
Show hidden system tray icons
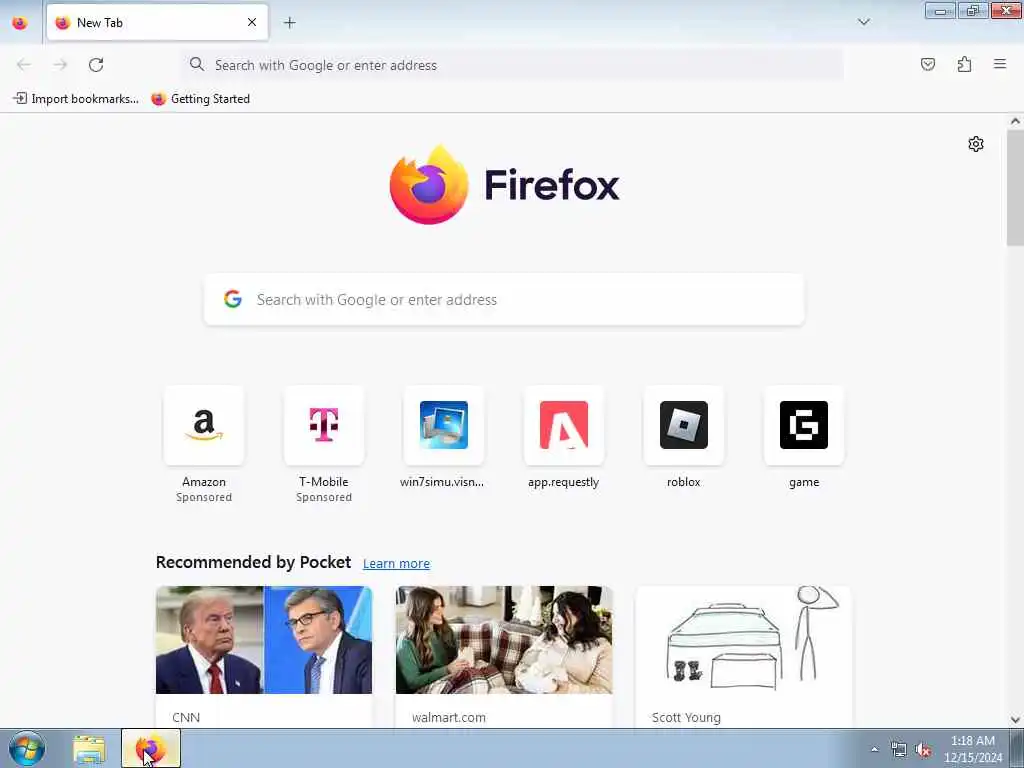tap(874, 749)
